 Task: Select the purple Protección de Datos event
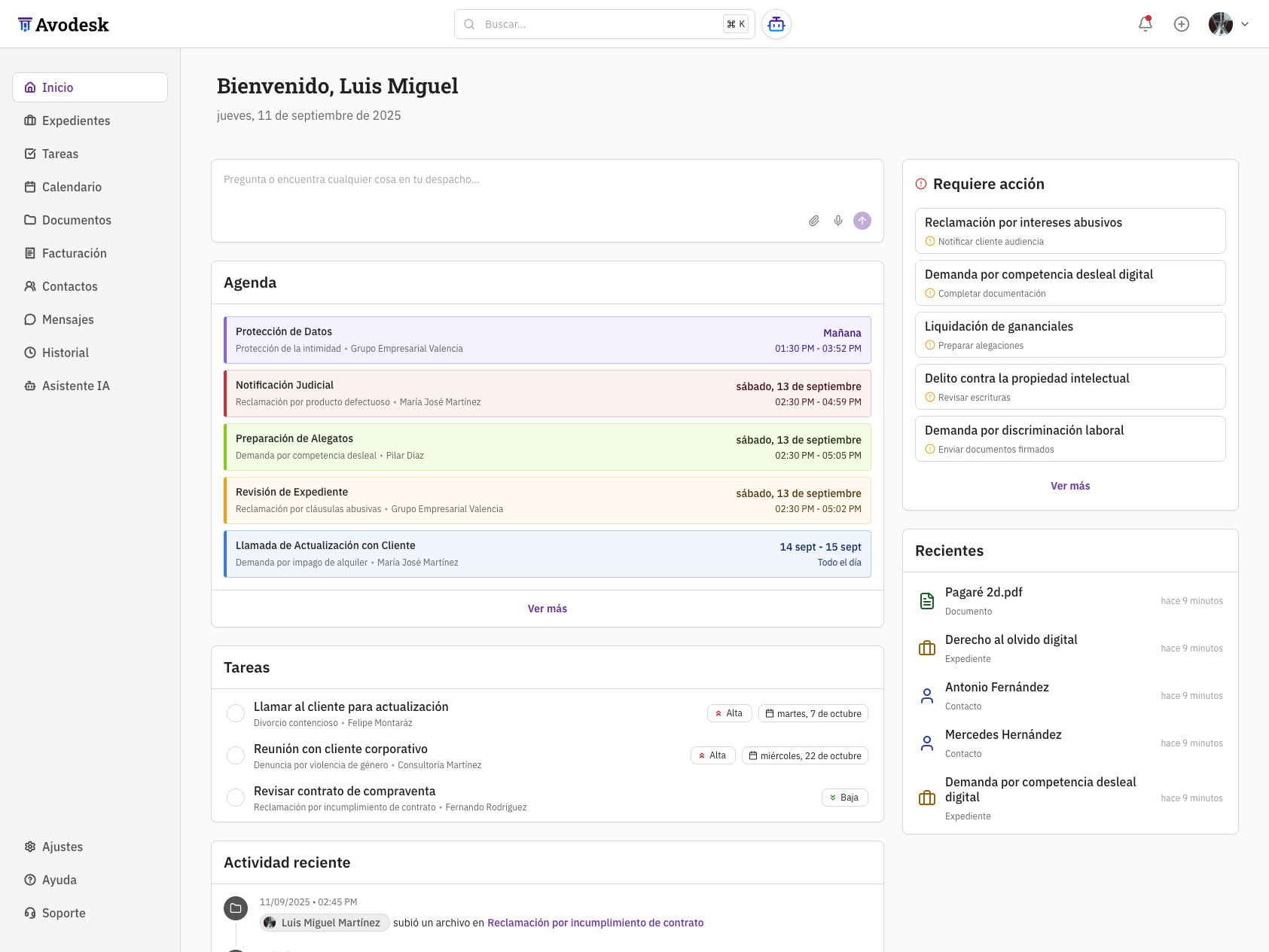[547, 340]
